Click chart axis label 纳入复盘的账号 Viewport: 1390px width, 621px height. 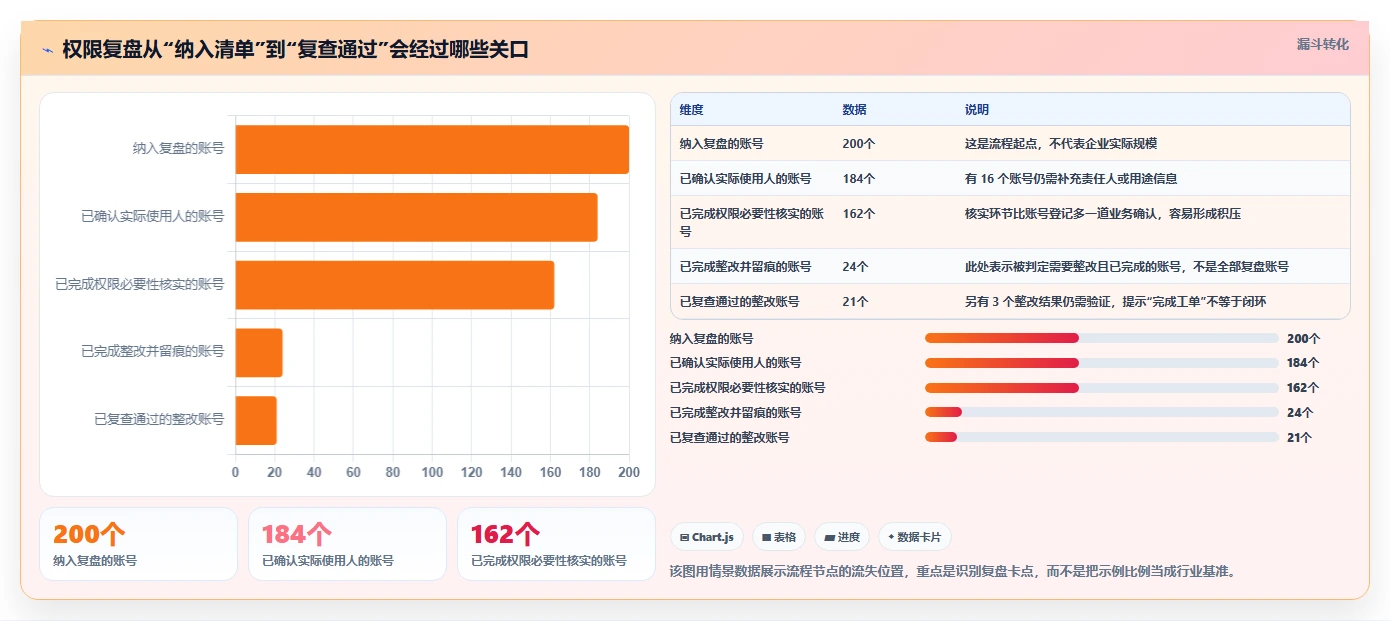point(178,149)
